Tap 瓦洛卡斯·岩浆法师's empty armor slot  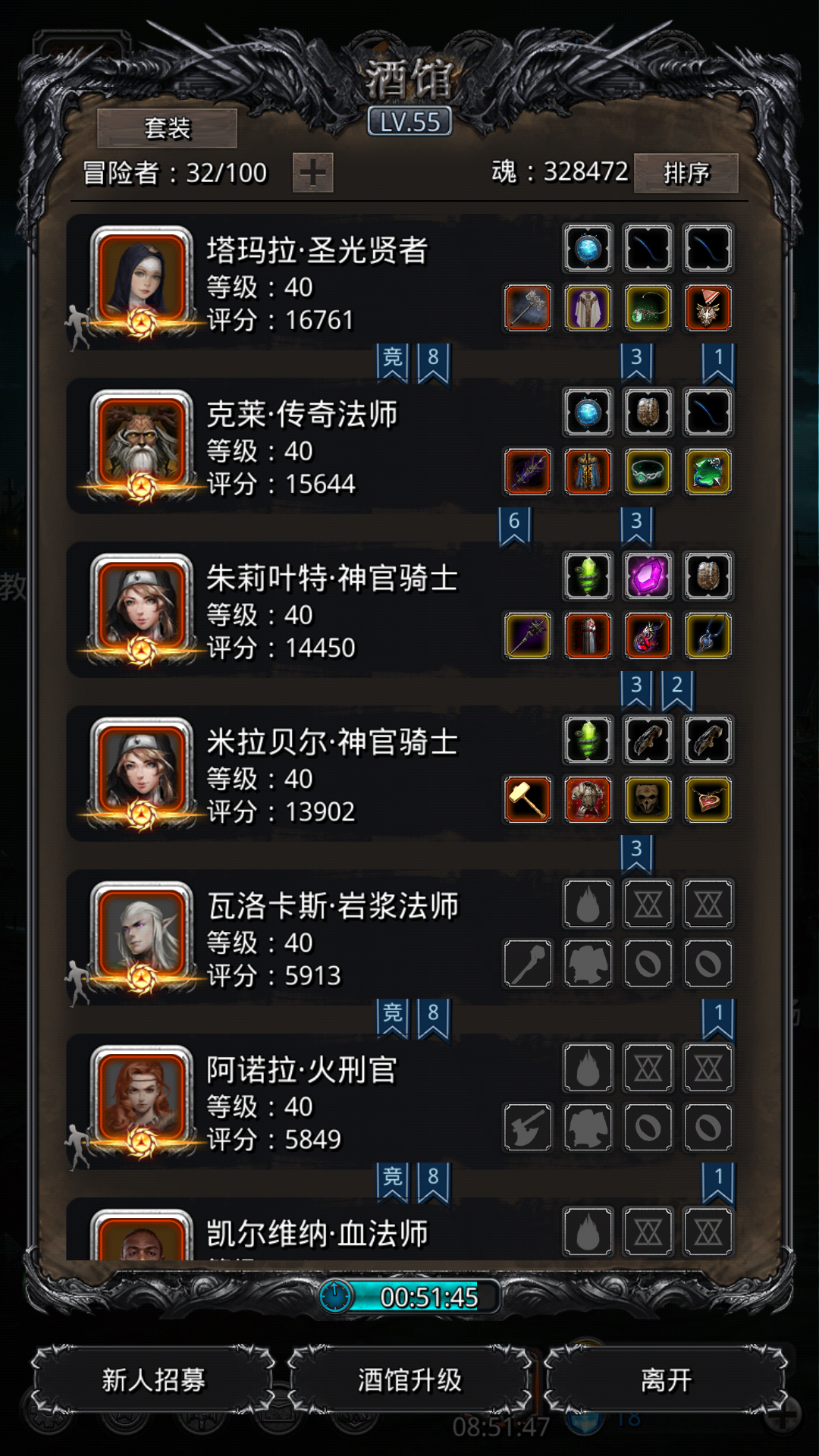[588, 963]
